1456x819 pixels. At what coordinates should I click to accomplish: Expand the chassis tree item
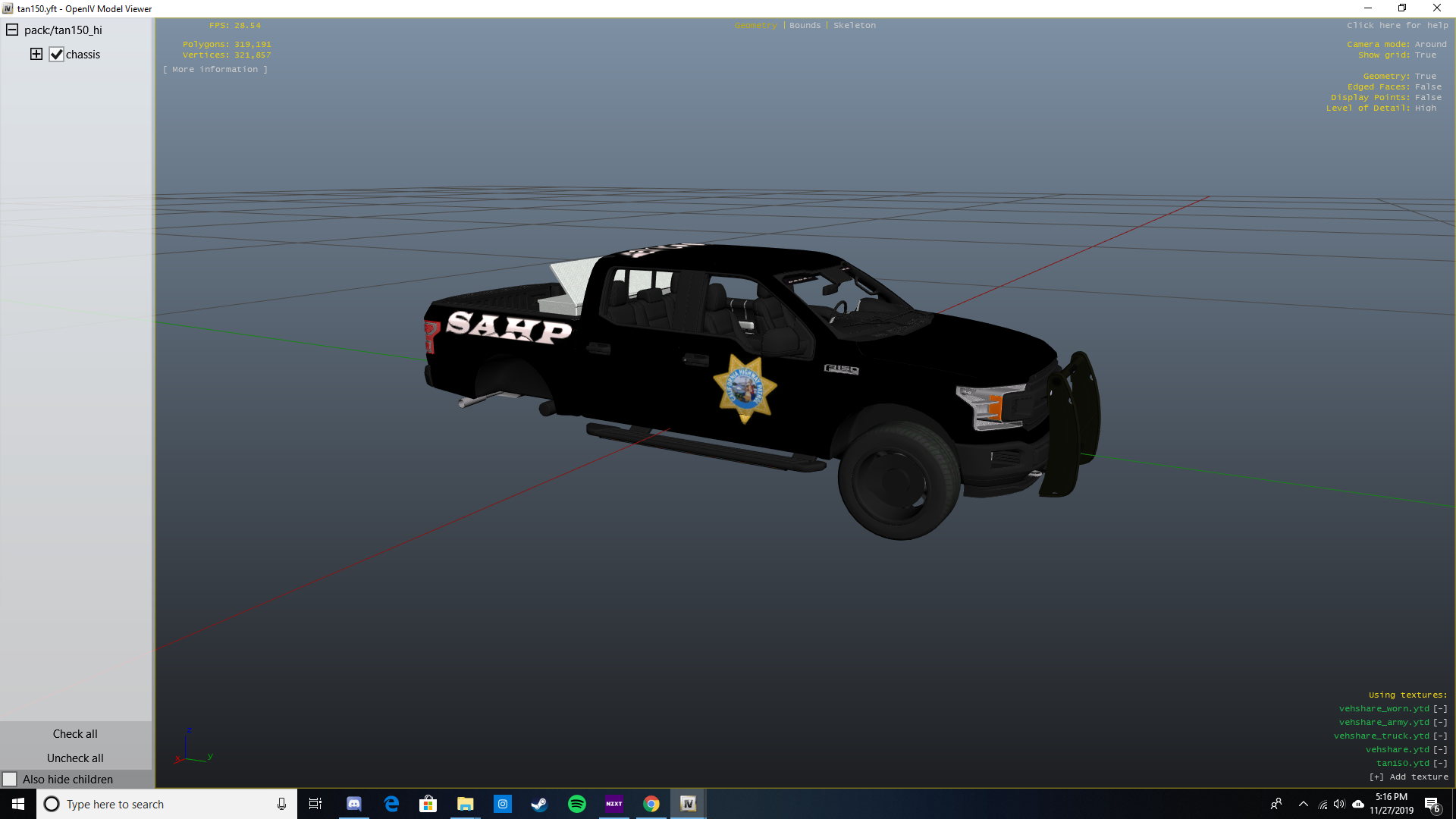pos(36,54)
